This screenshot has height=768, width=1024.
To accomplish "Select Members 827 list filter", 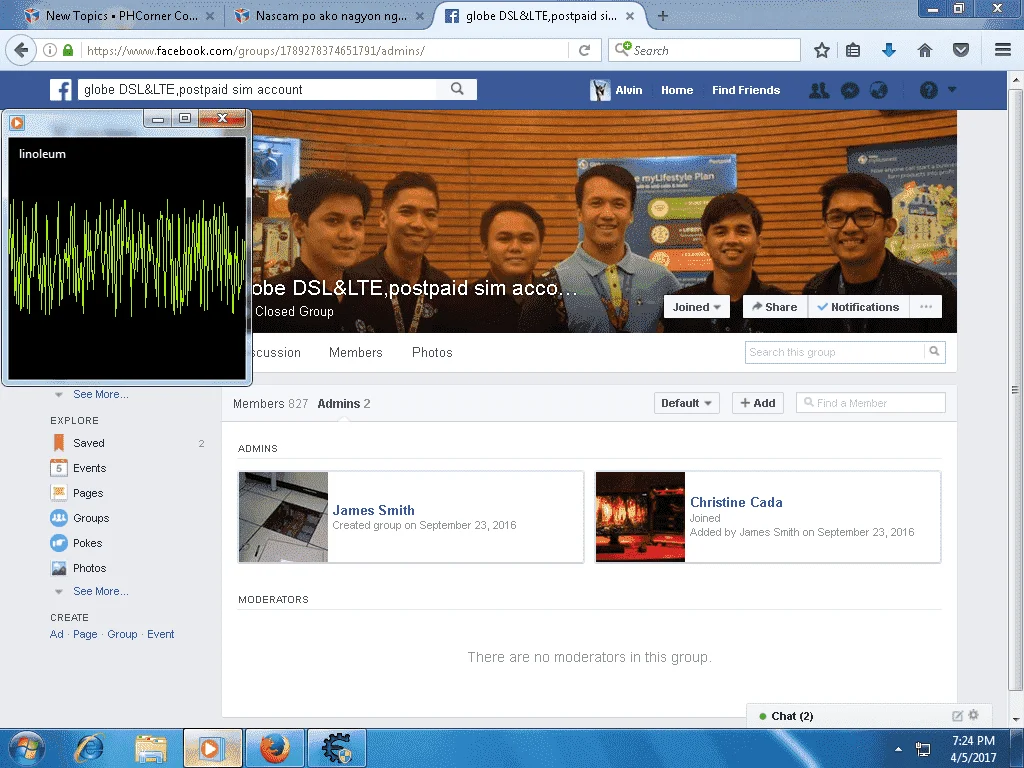I will [270, 404].
